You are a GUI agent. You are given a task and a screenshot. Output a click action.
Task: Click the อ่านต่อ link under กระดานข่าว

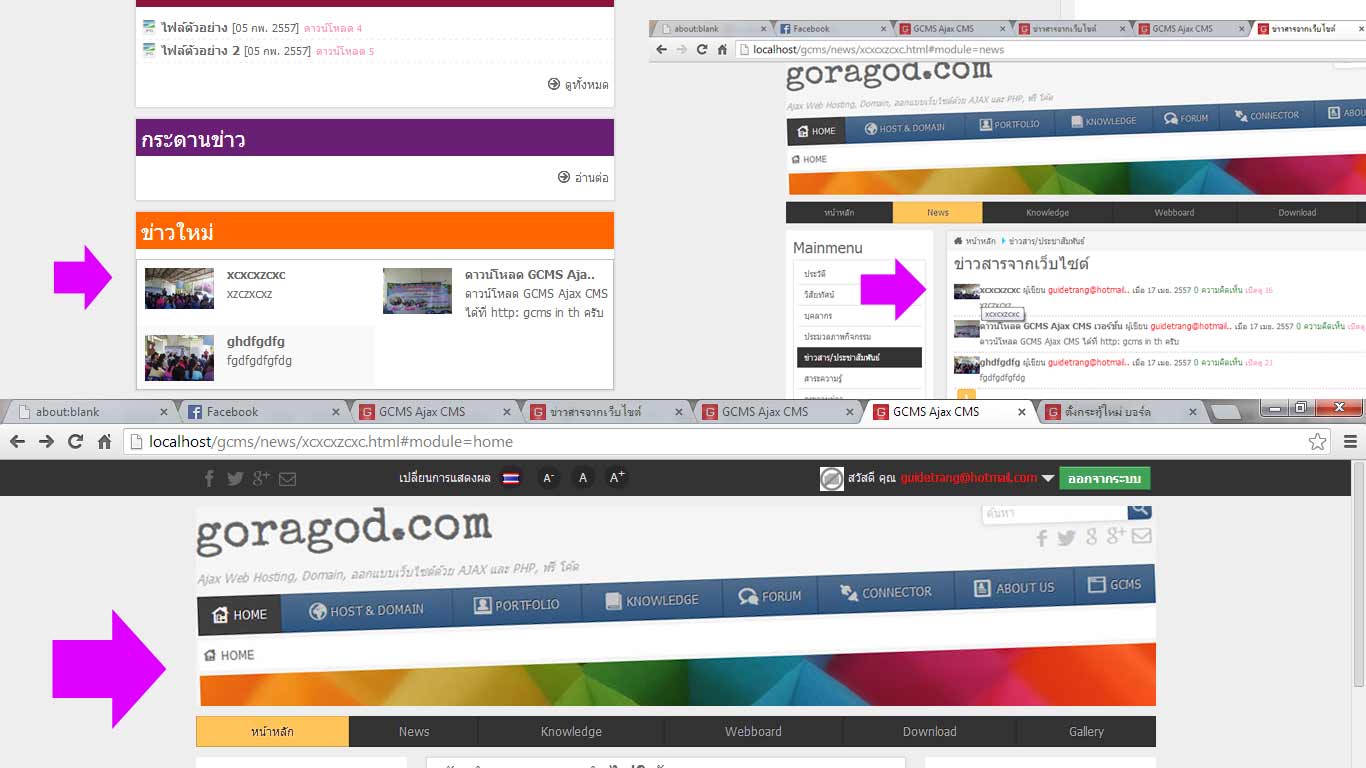click(584, 177)
